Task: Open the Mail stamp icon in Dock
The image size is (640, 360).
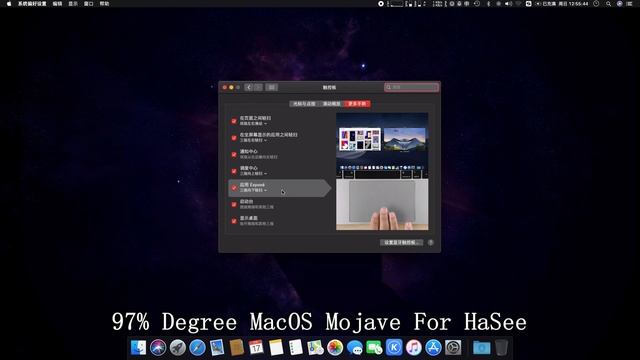Action: pyautogui.click(x=217, y=348)
